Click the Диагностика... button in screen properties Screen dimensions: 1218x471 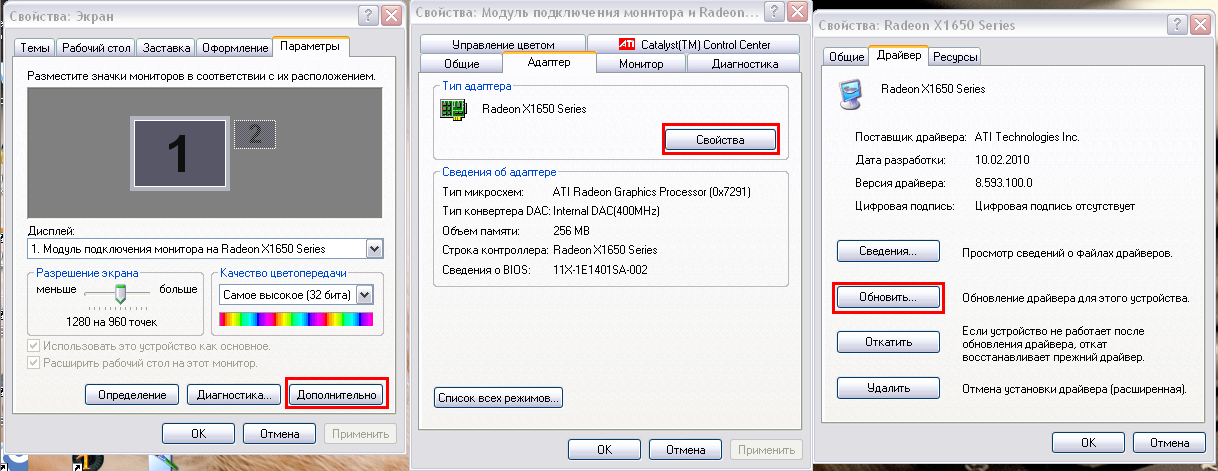click(x=234, y=395)
